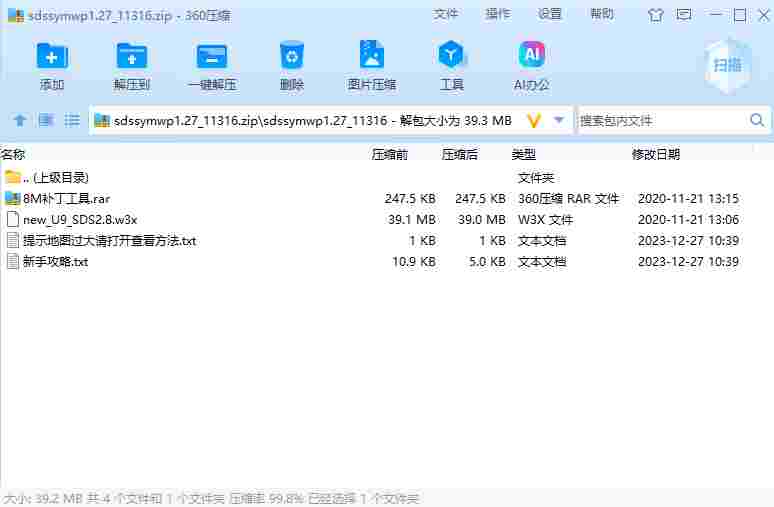The width and height of the screenshot is (774, 507).
Task: Sort by 类型 (Type) column header
Action: 524,155
